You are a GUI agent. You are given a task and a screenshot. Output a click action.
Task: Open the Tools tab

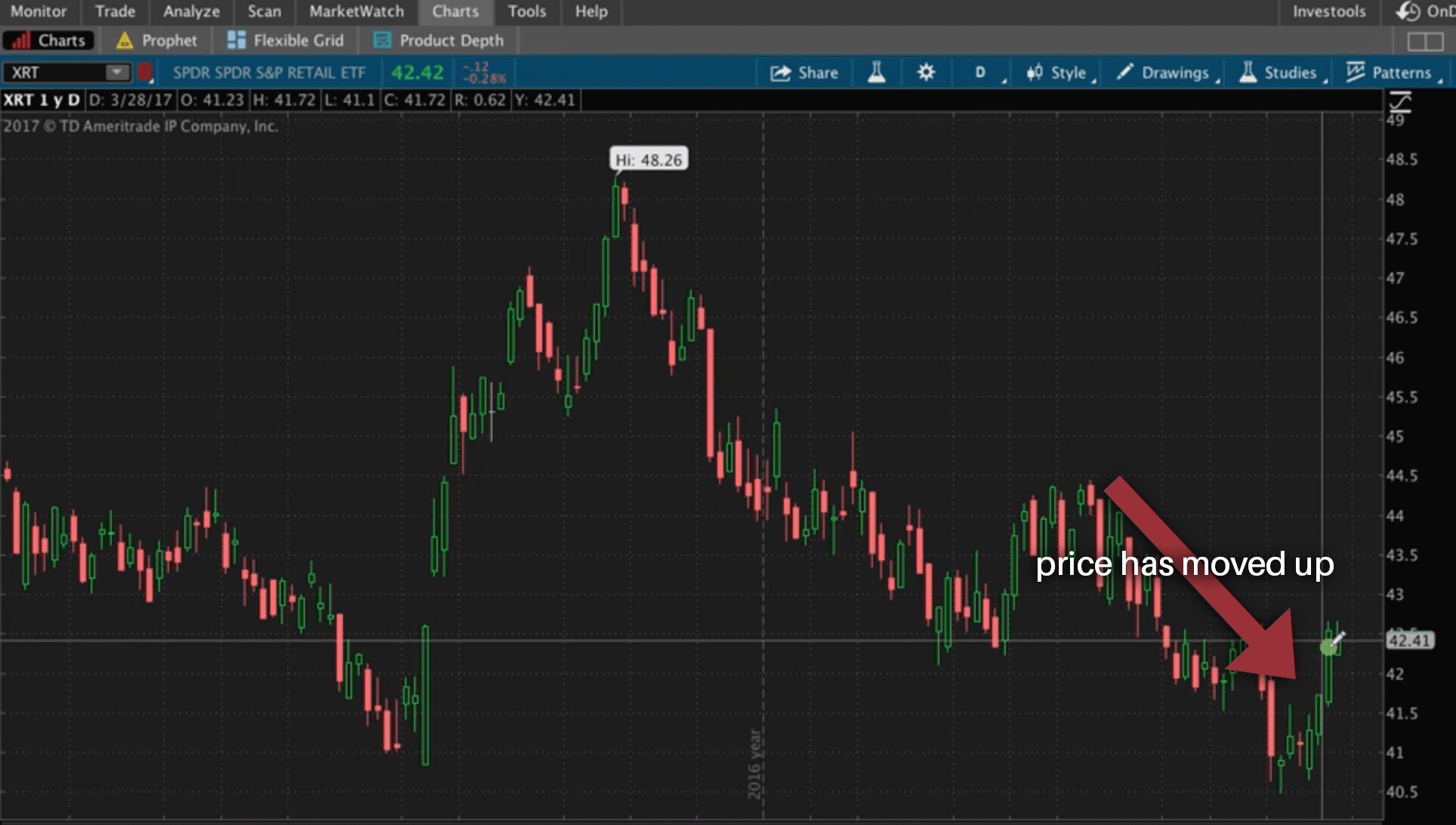click(526, 11)
